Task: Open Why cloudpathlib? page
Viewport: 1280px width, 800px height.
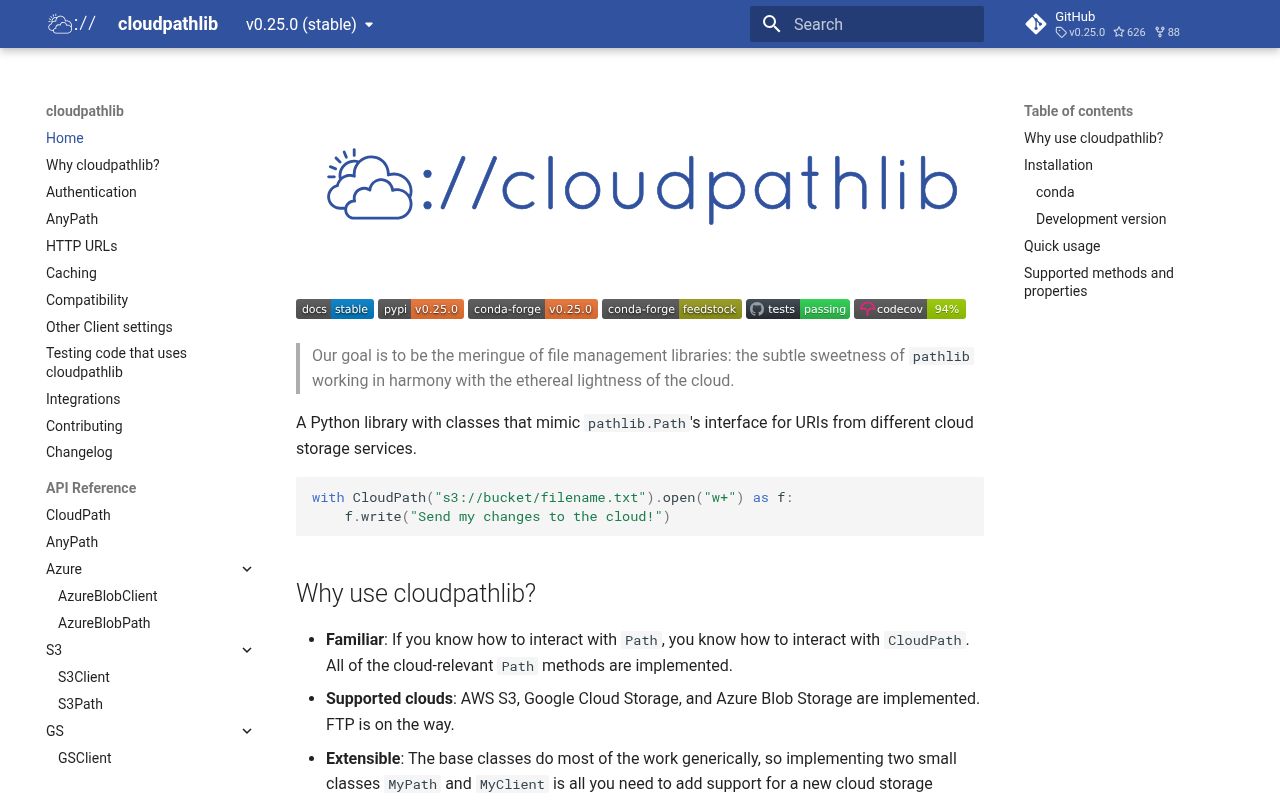Action: click(103, 165)
